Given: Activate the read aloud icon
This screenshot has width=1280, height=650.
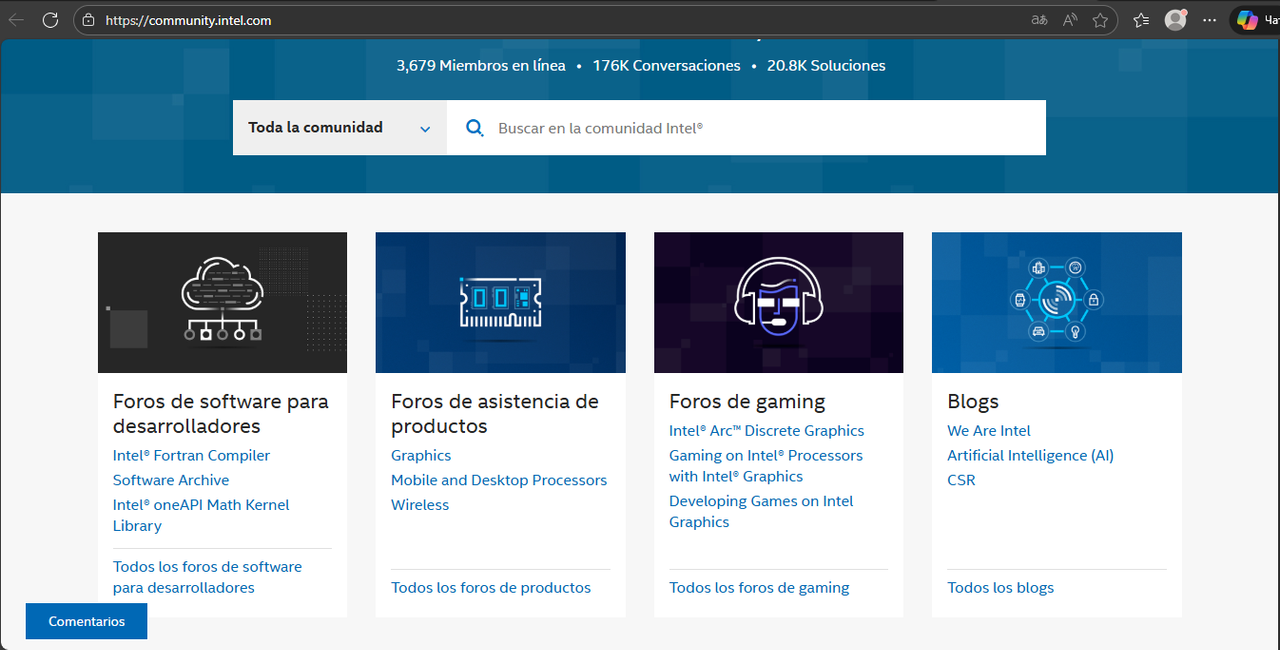Looking at the screenshot, I should pyautogui.click(x=1070, y=20).
